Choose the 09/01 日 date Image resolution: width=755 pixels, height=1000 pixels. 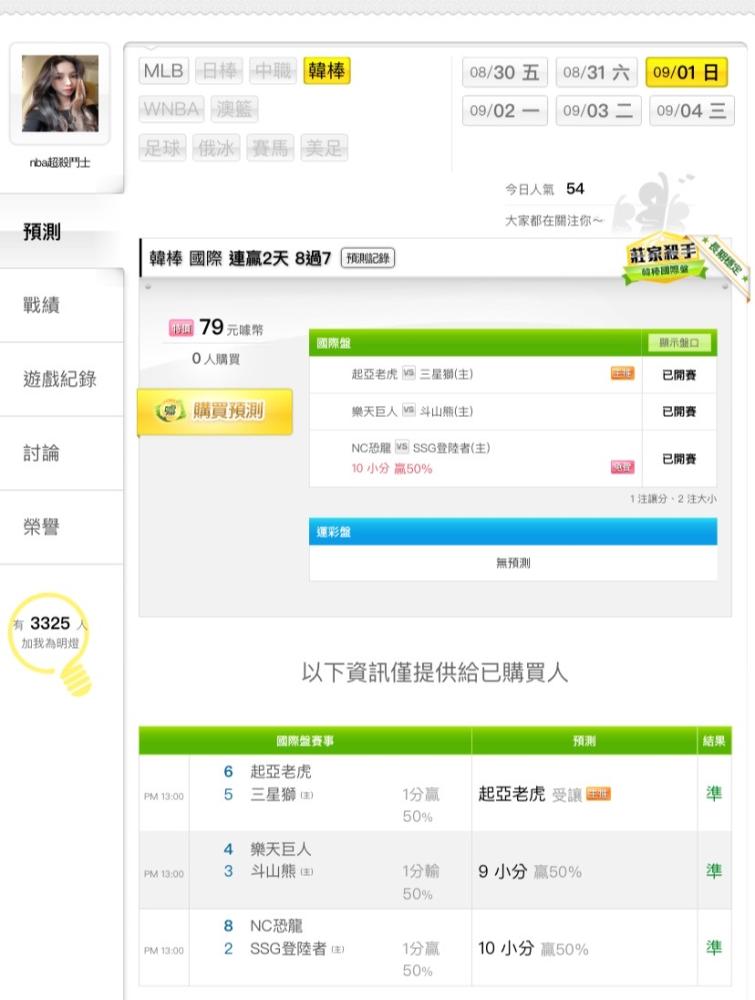686,72
